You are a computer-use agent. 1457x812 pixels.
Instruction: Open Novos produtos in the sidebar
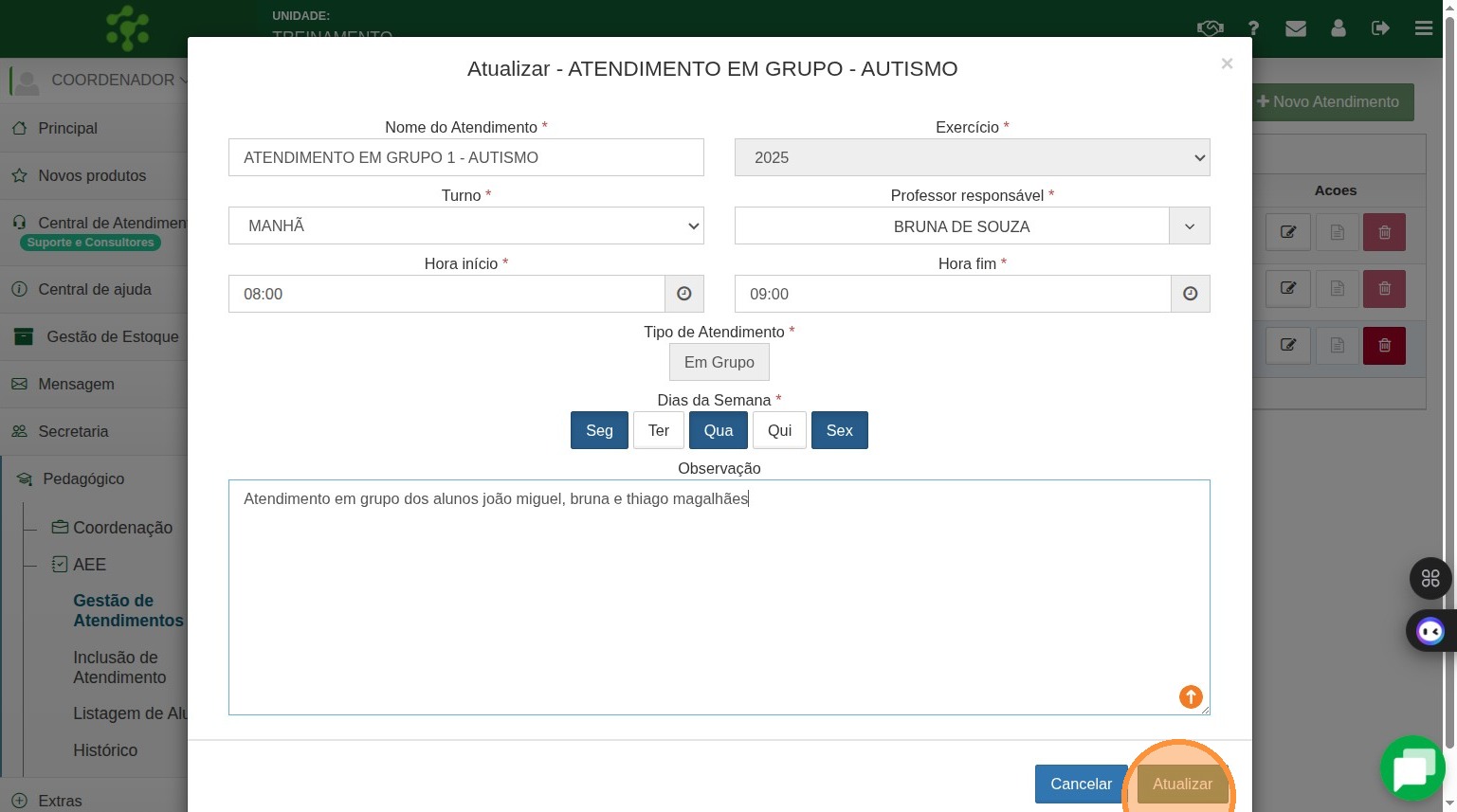click(95, 175)
